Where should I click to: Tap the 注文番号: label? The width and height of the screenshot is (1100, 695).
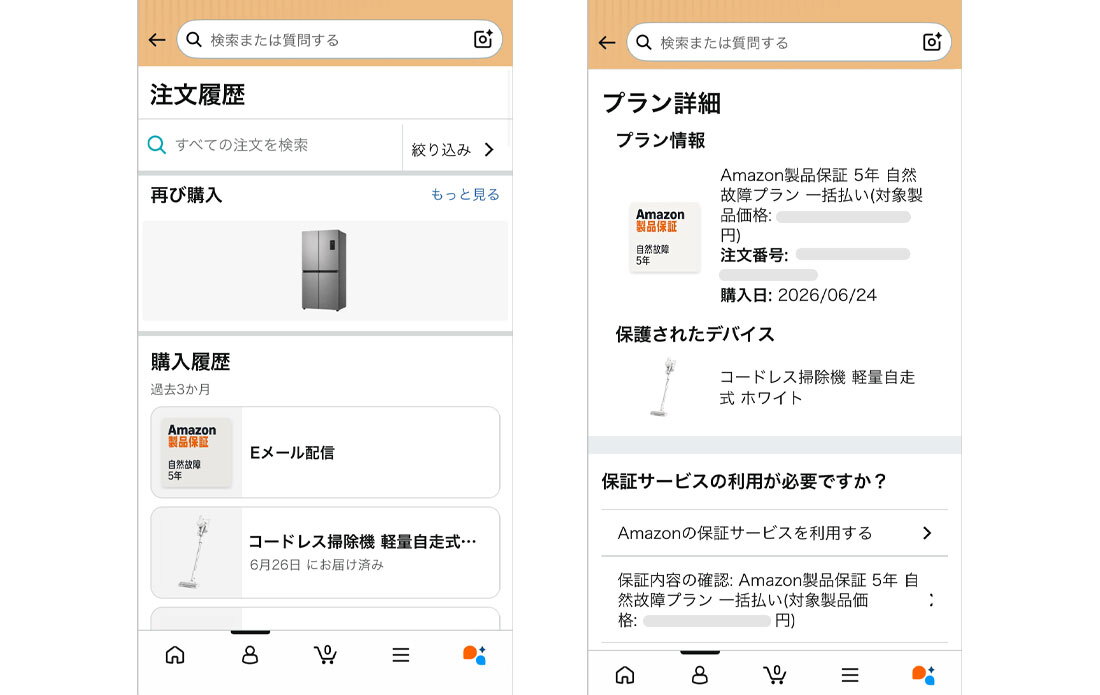click(x=754, y=255)
